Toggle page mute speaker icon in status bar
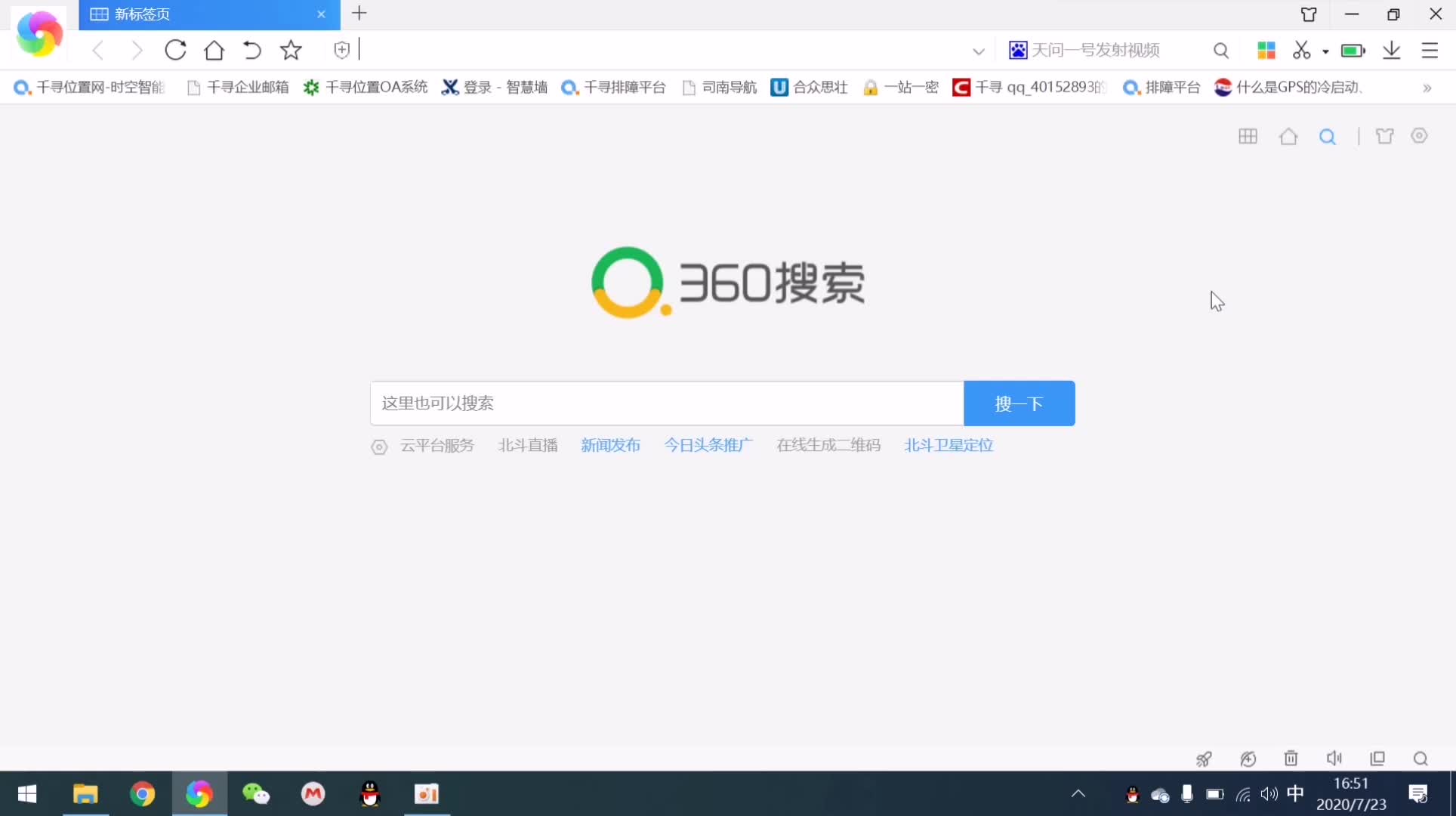Viewport: 1456px width, 816px height. pos(1334,759)
